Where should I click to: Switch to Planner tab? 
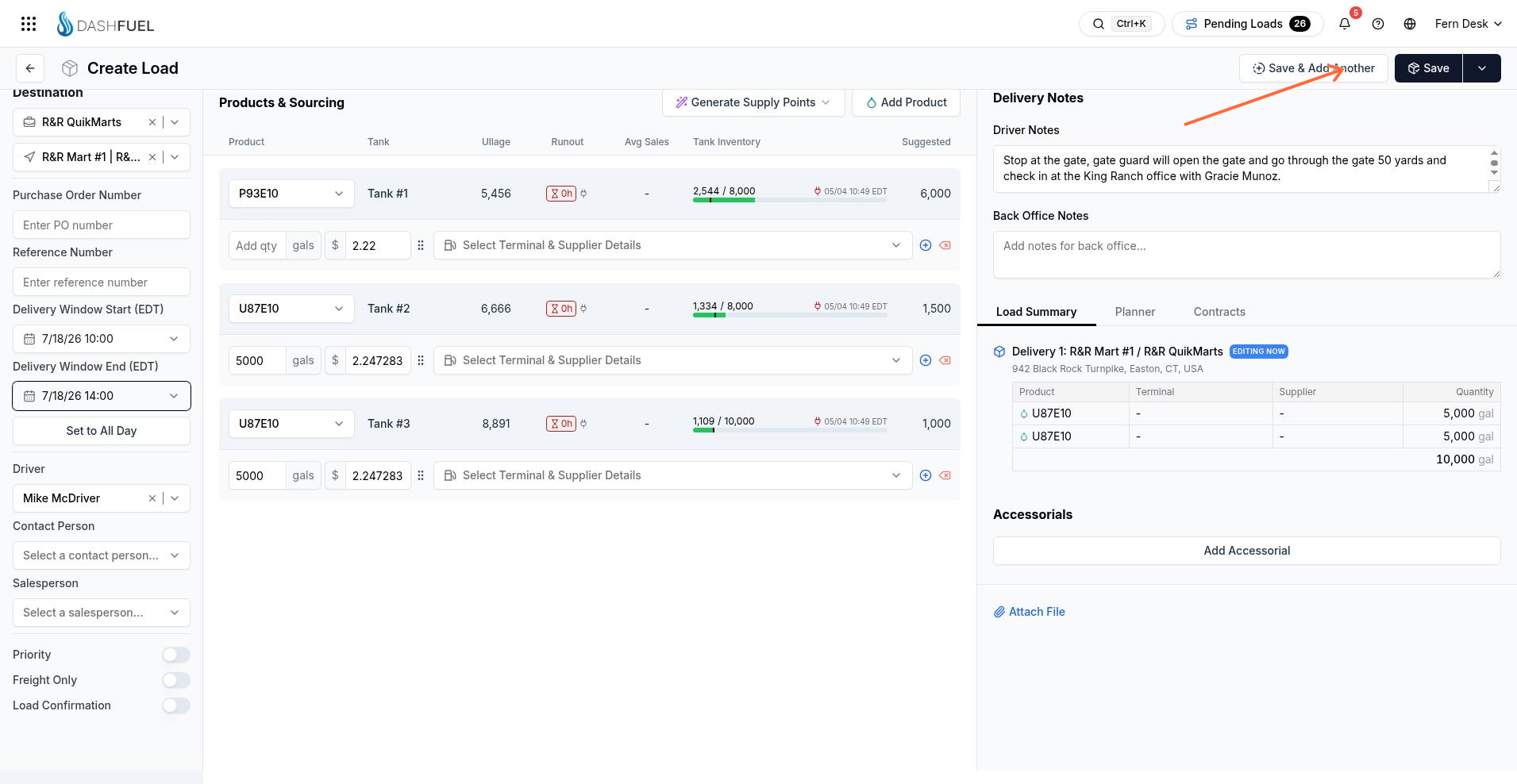[x=1135, y=312]
